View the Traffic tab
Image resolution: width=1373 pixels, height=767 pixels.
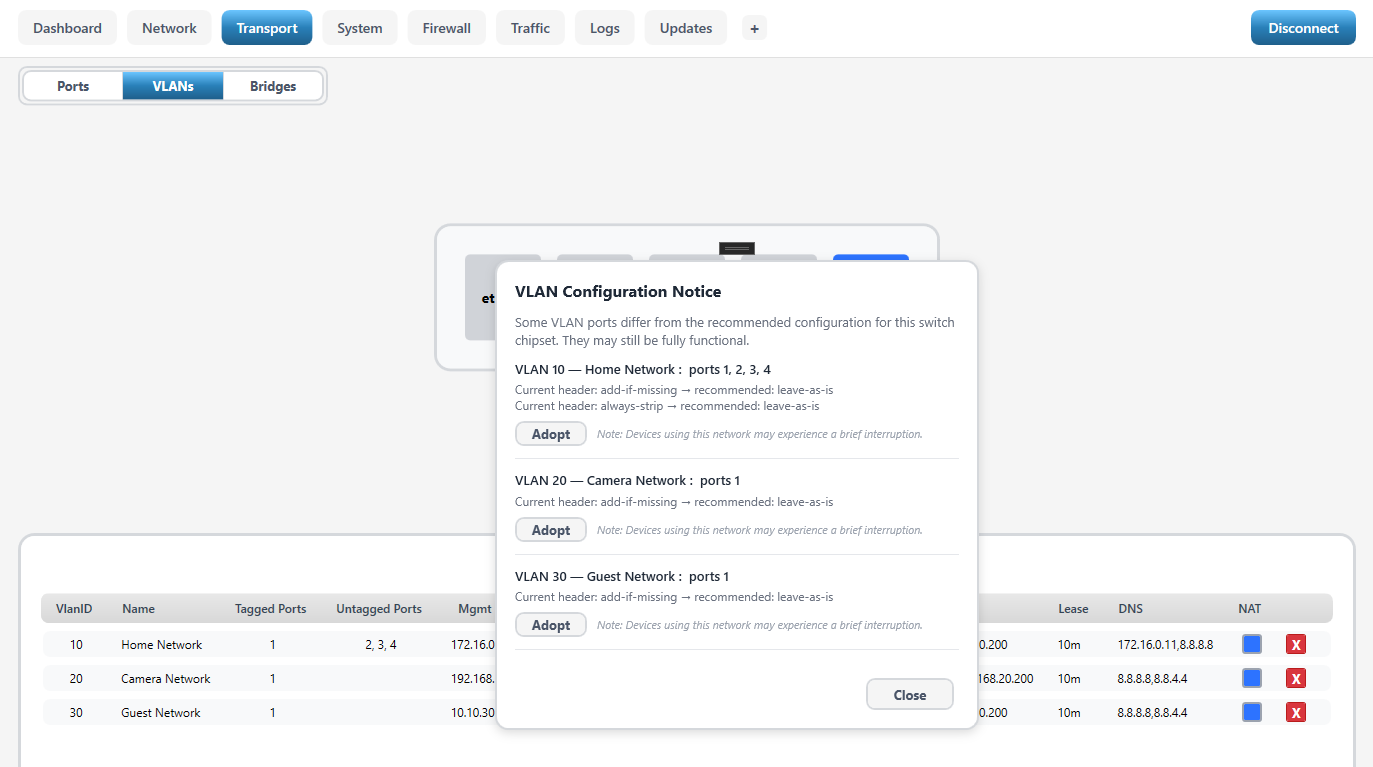530,28
